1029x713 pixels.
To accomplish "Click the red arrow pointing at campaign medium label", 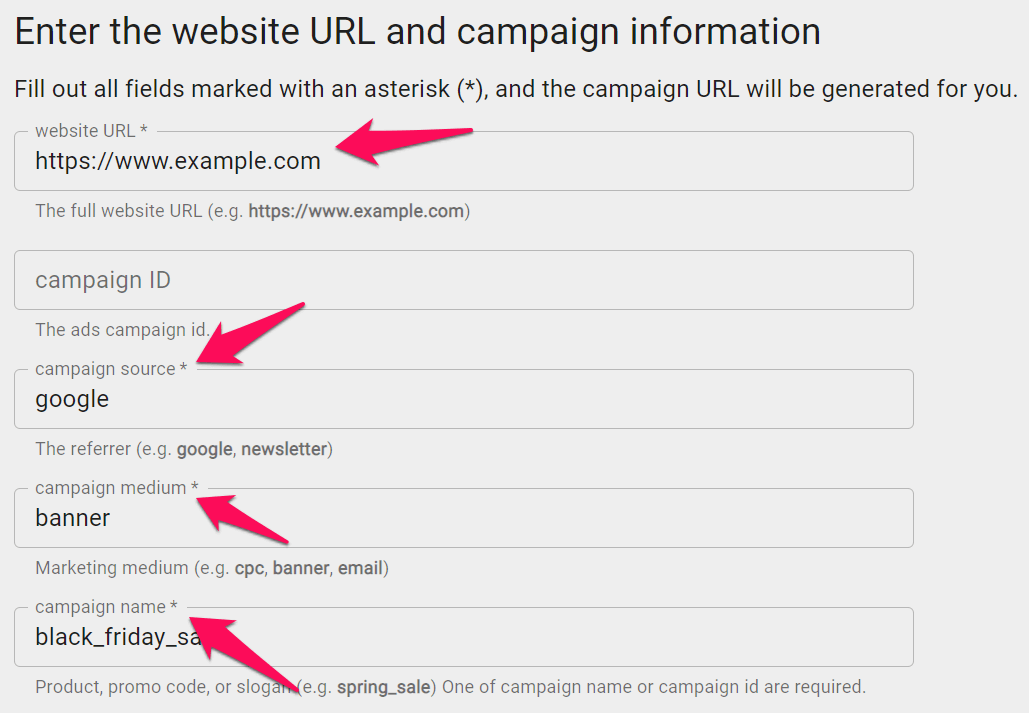I will [242, 519].
